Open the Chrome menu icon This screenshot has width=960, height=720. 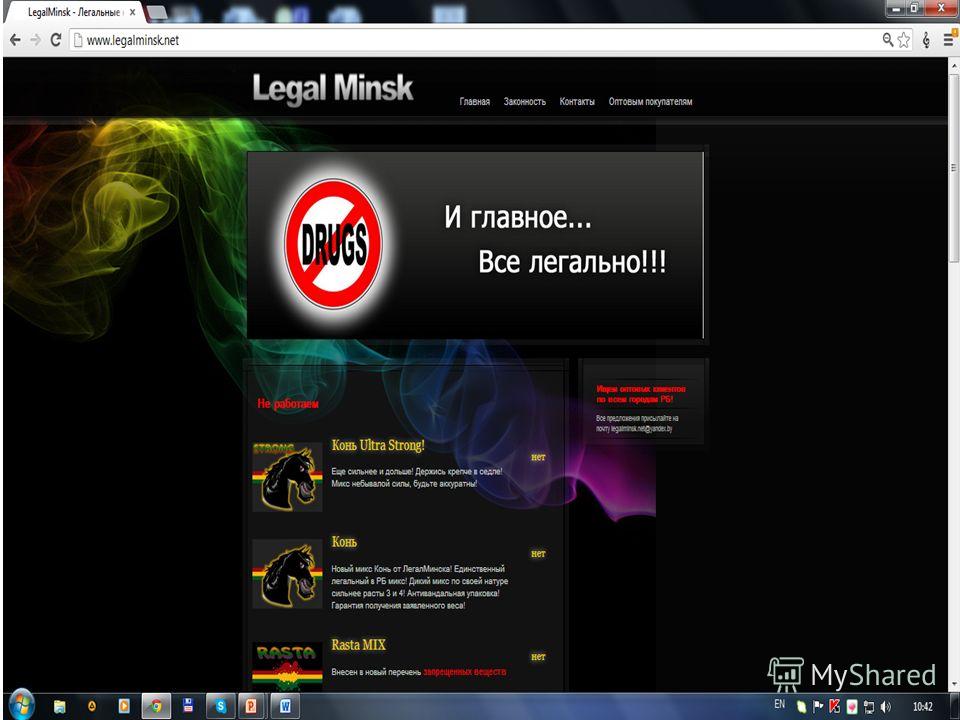[949, 40]
